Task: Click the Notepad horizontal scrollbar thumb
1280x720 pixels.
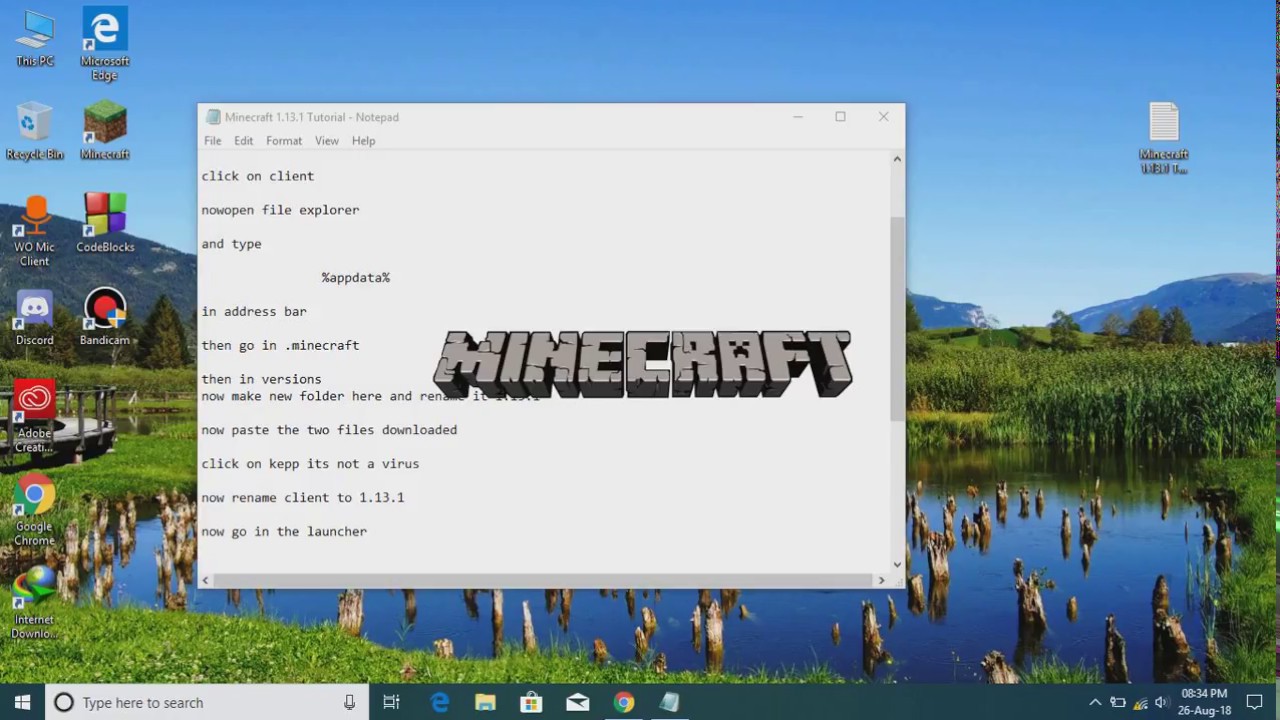Action: point(544,580)
